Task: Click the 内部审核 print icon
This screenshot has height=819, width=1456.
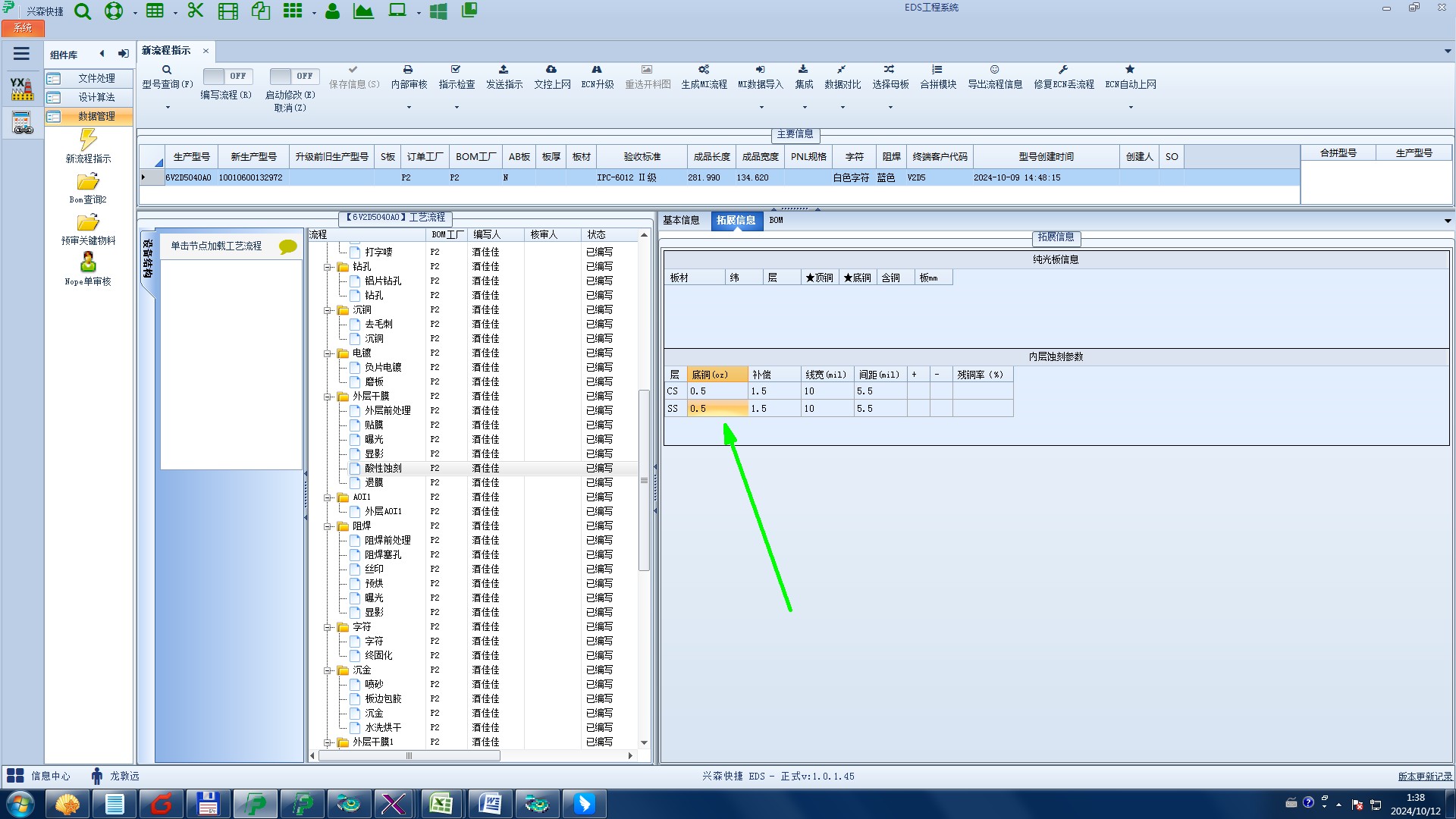Action: (408, 70)
